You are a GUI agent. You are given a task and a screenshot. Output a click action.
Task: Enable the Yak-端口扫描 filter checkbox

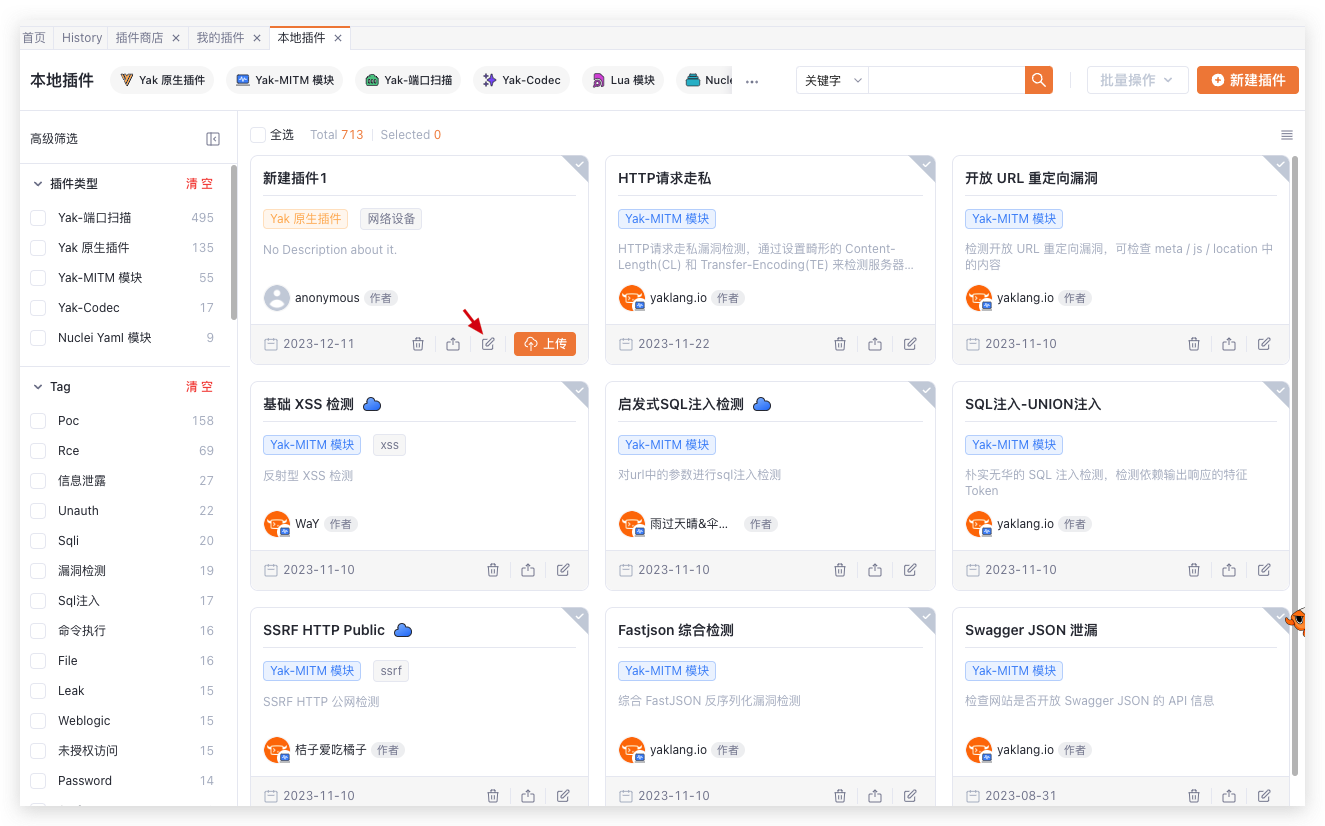coord(38,218)
